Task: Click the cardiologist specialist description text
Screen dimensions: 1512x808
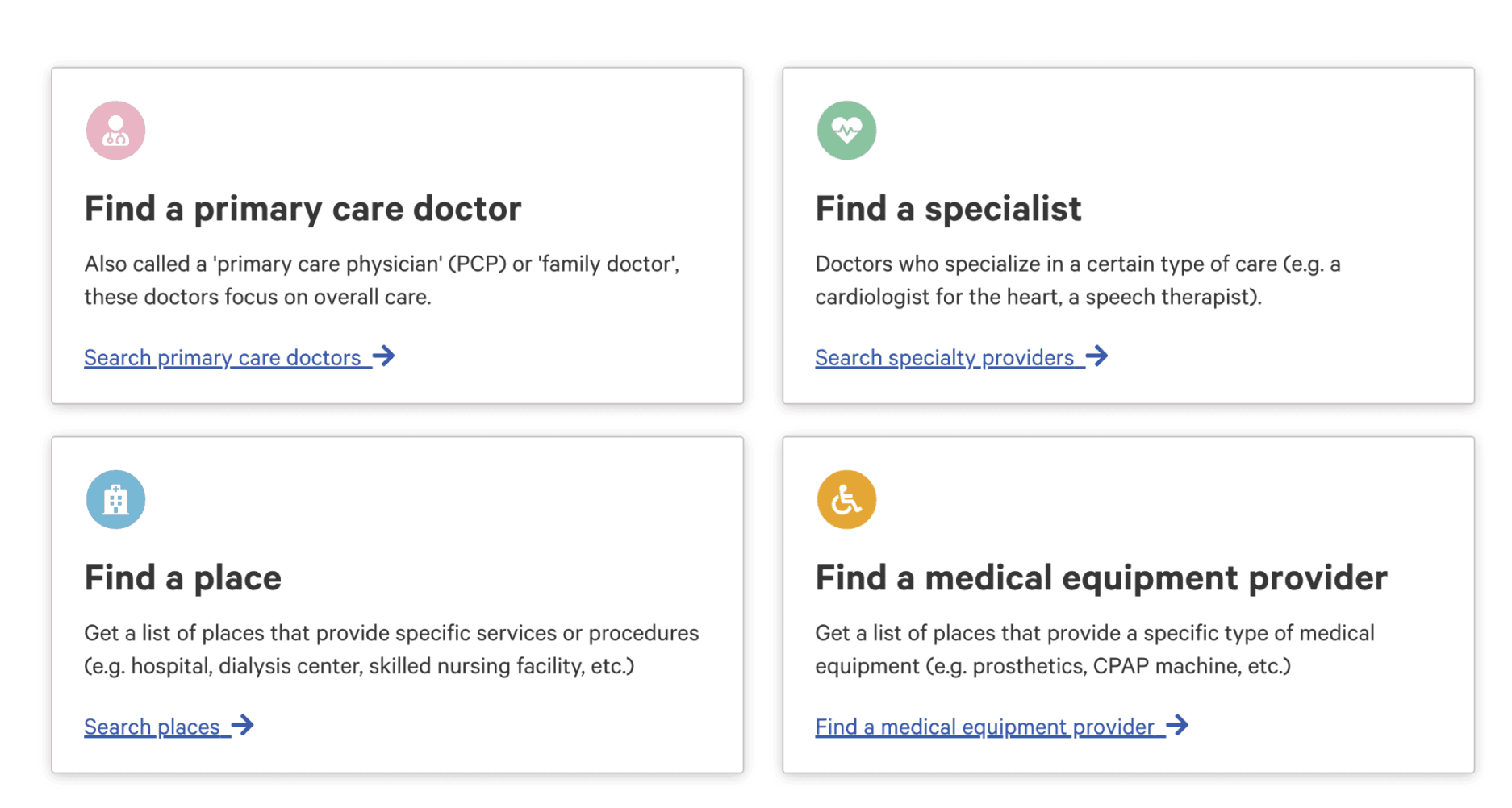Action: tap(1077, 281)
